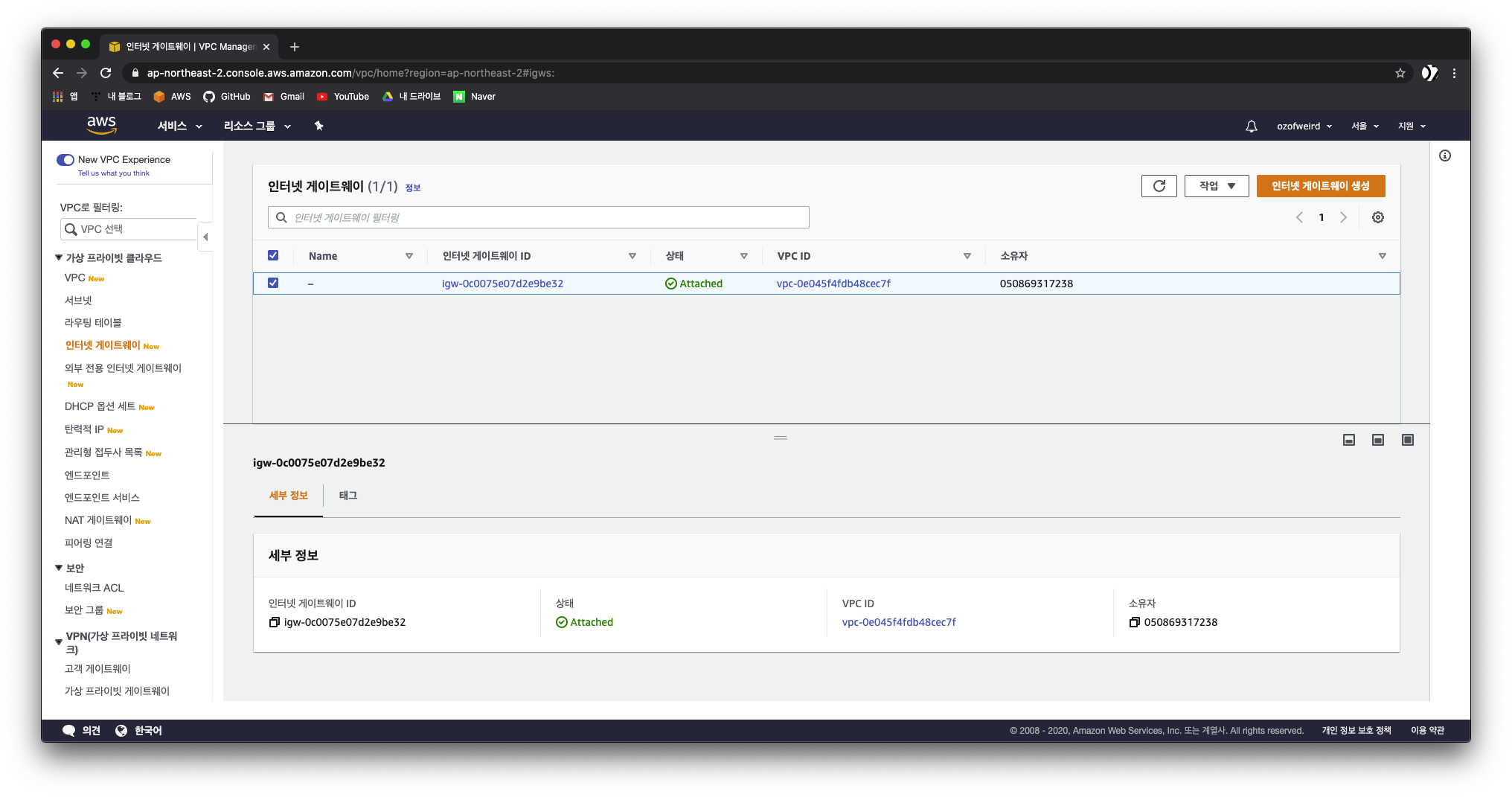Open the Naver bookmark
Image resolution: width=1512 pixels, height=797 pixels.
pyautogui.click(x=475, y=97)
